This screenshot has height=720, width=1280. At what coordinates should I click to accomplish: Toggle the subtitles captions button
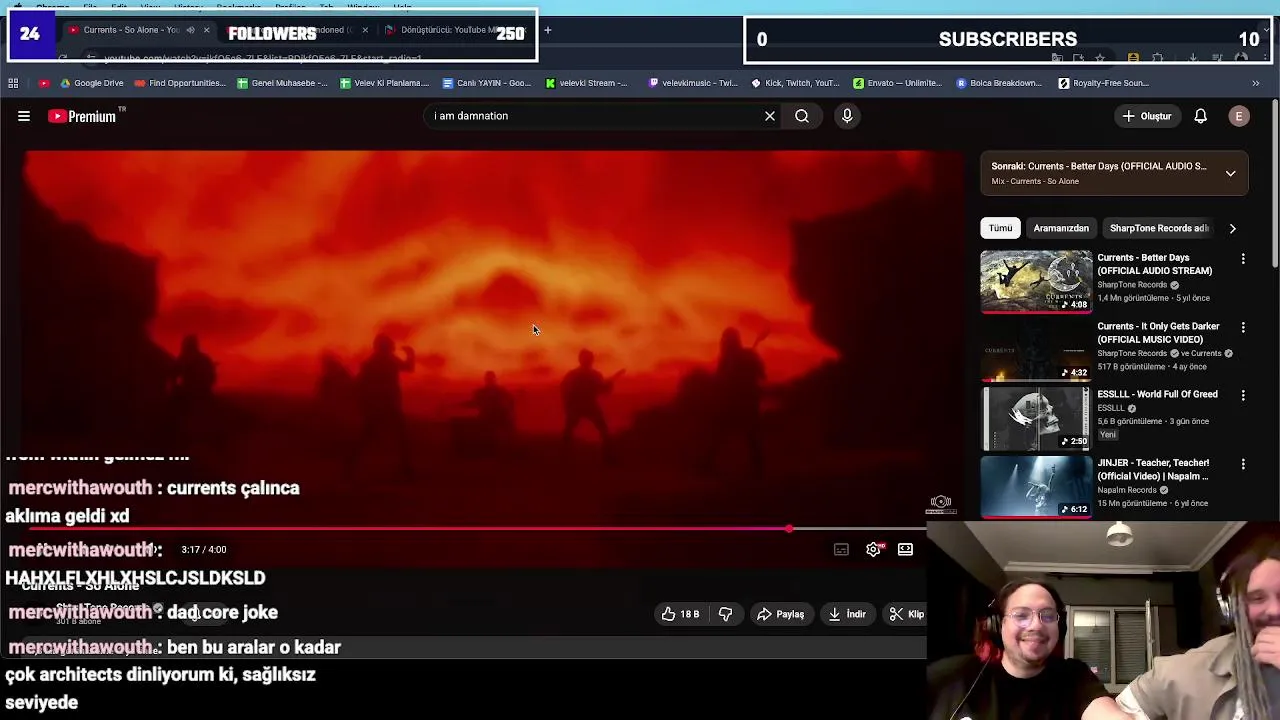coord(841,549)
